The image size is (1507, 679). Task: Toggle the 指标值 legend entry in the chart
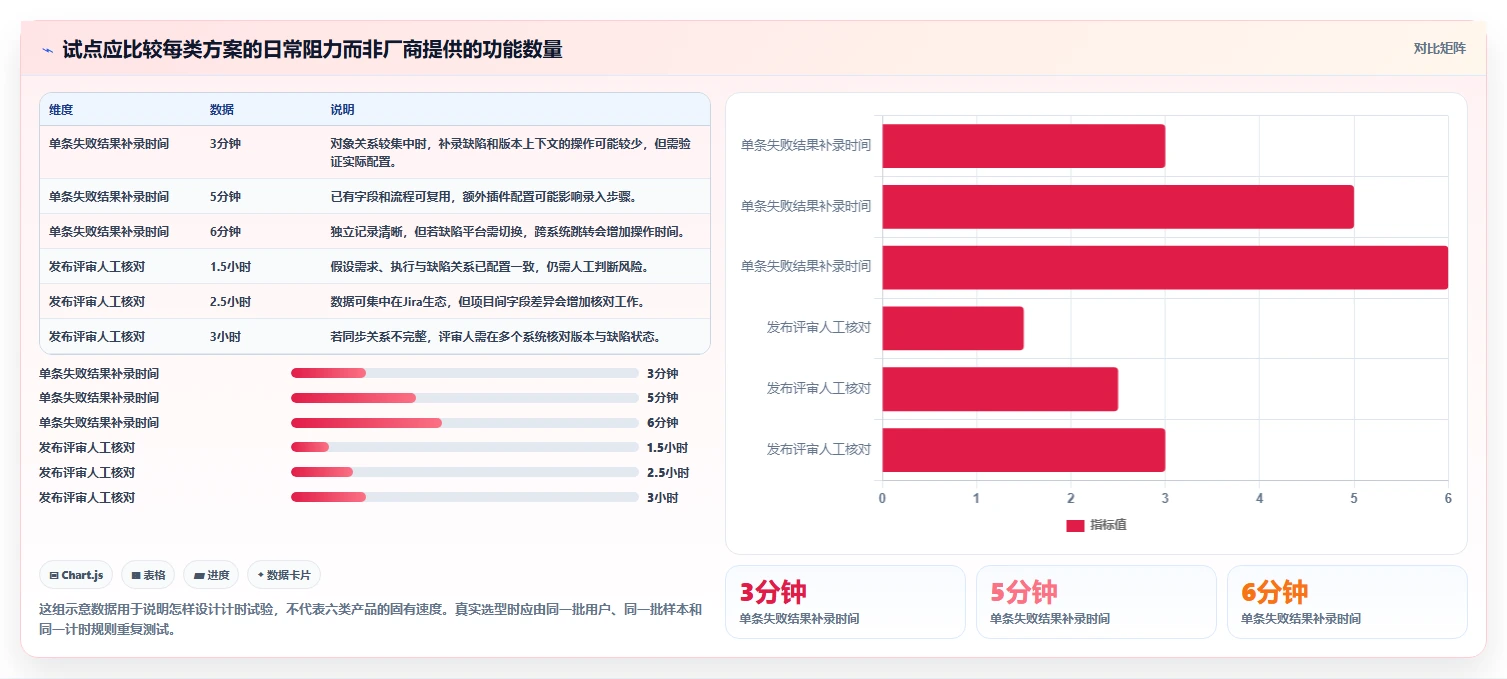(x=1096, y=525)
